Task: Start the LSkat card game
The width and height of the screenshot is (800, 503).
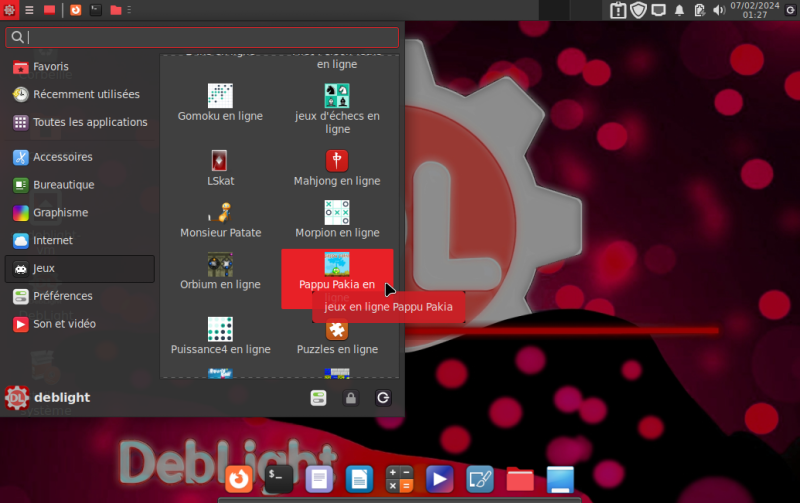Action: click(x=220, y=168)
